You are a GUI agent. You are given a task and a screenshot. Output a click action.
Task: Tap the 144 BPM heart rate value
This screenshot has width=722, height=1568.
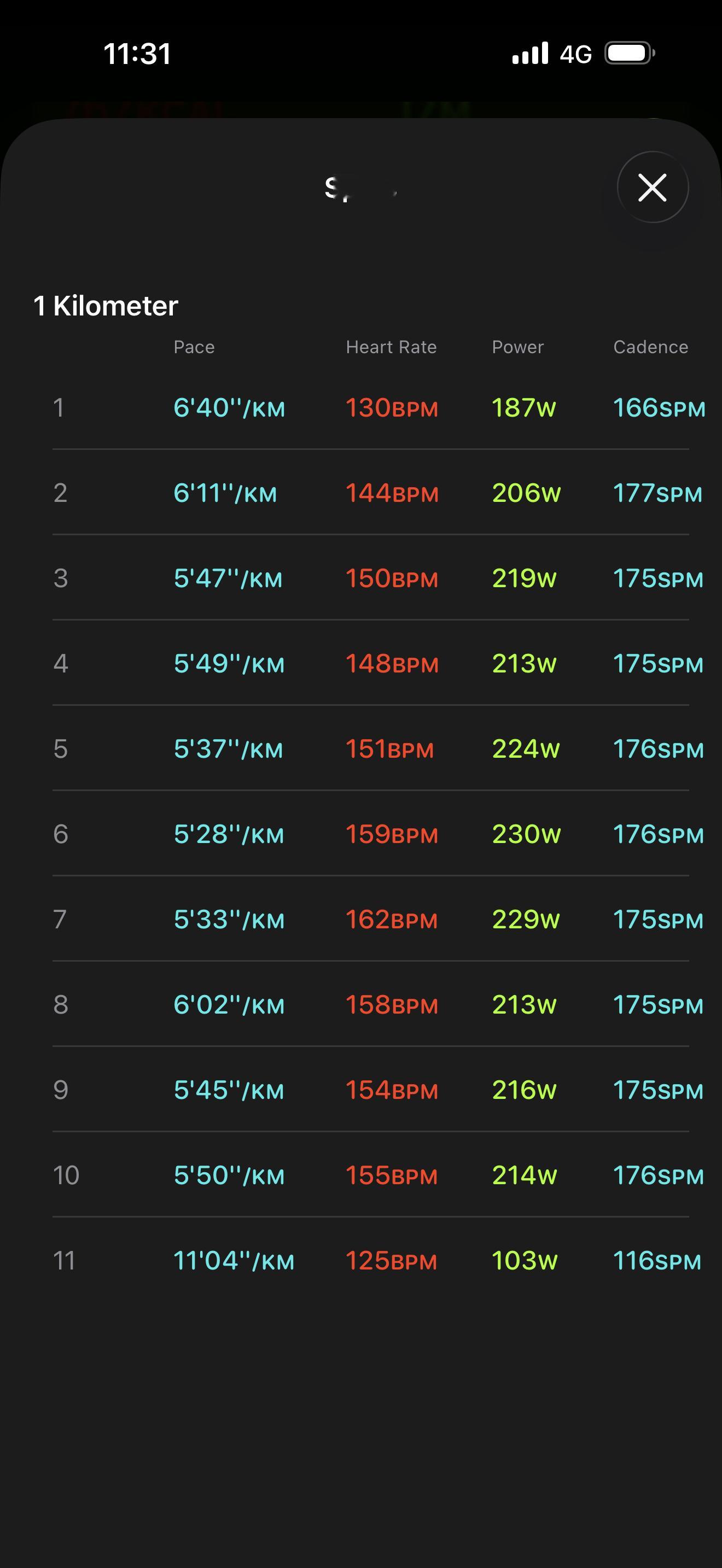click(392, 493)
